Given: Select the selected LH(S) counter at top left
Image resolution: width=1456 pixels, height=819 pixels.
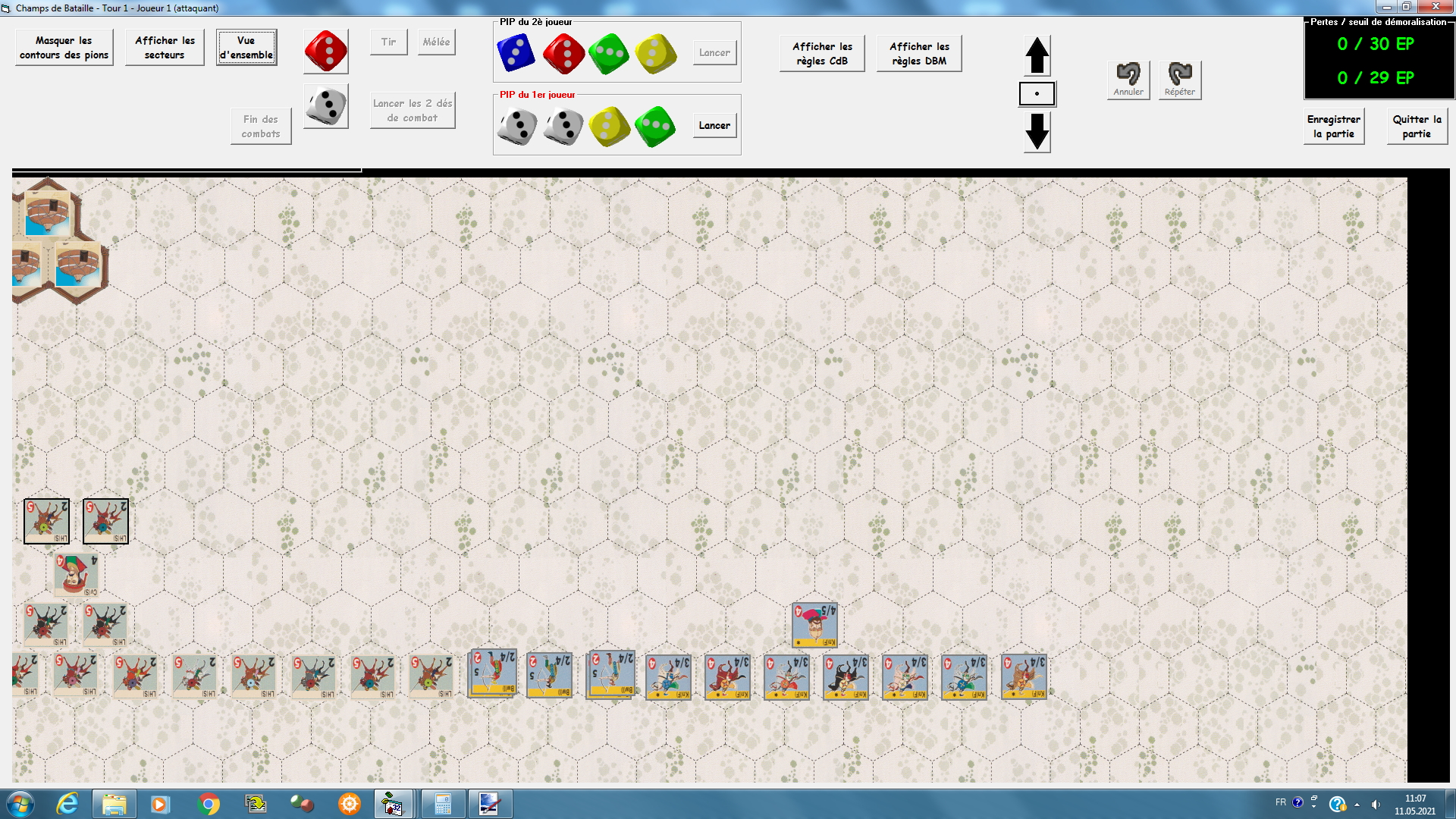Looking at the screenshot, I should (46, 521).
